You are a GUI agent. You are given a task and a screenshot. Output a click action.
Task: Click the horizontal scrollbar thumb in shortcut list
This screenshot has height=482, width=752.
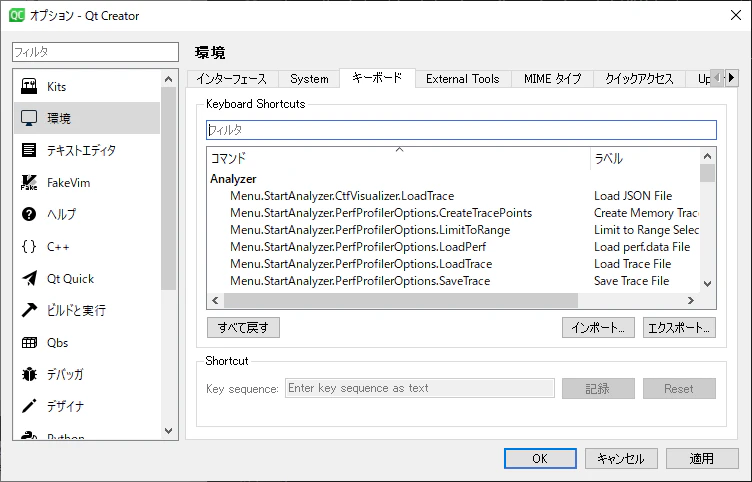click(401, 300)
